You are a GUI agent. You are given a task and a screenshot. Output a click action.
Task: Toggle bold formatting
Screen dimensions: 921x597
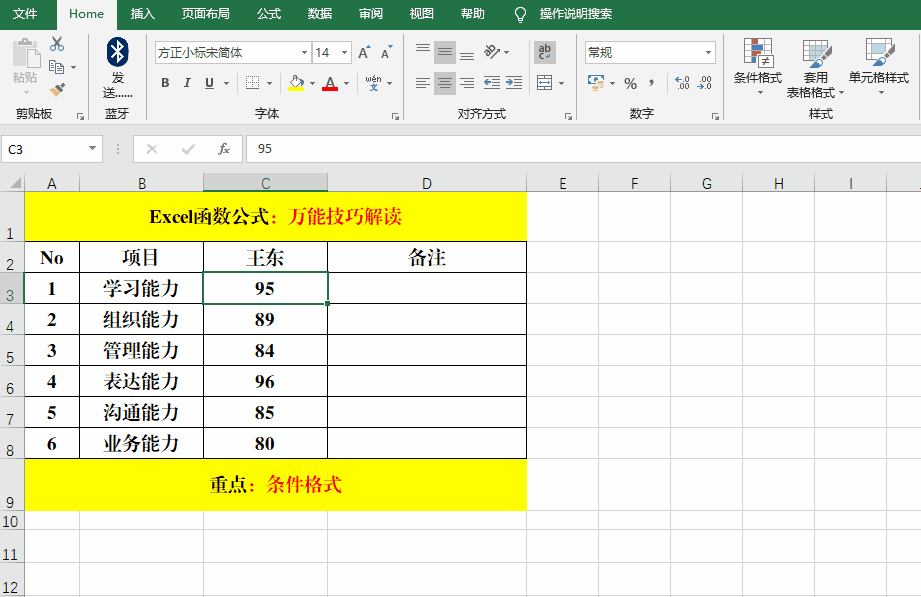pos(165,83)
